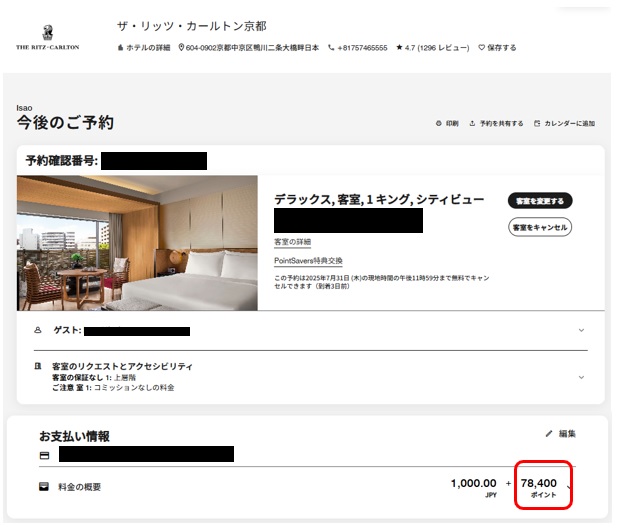
Task: Click 客室の保証なし 1: 上層階 text
Action: pos(94,377)
